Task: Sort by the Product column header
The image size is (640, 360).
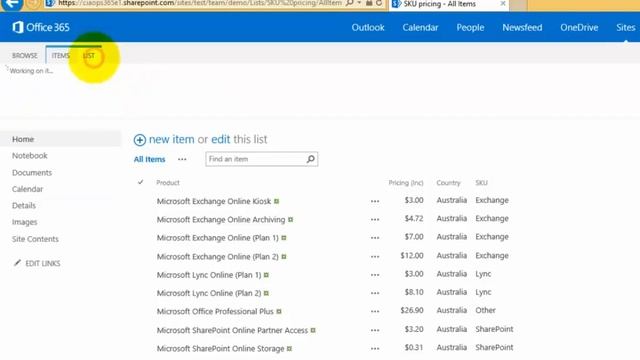Action: pos(168,182)
